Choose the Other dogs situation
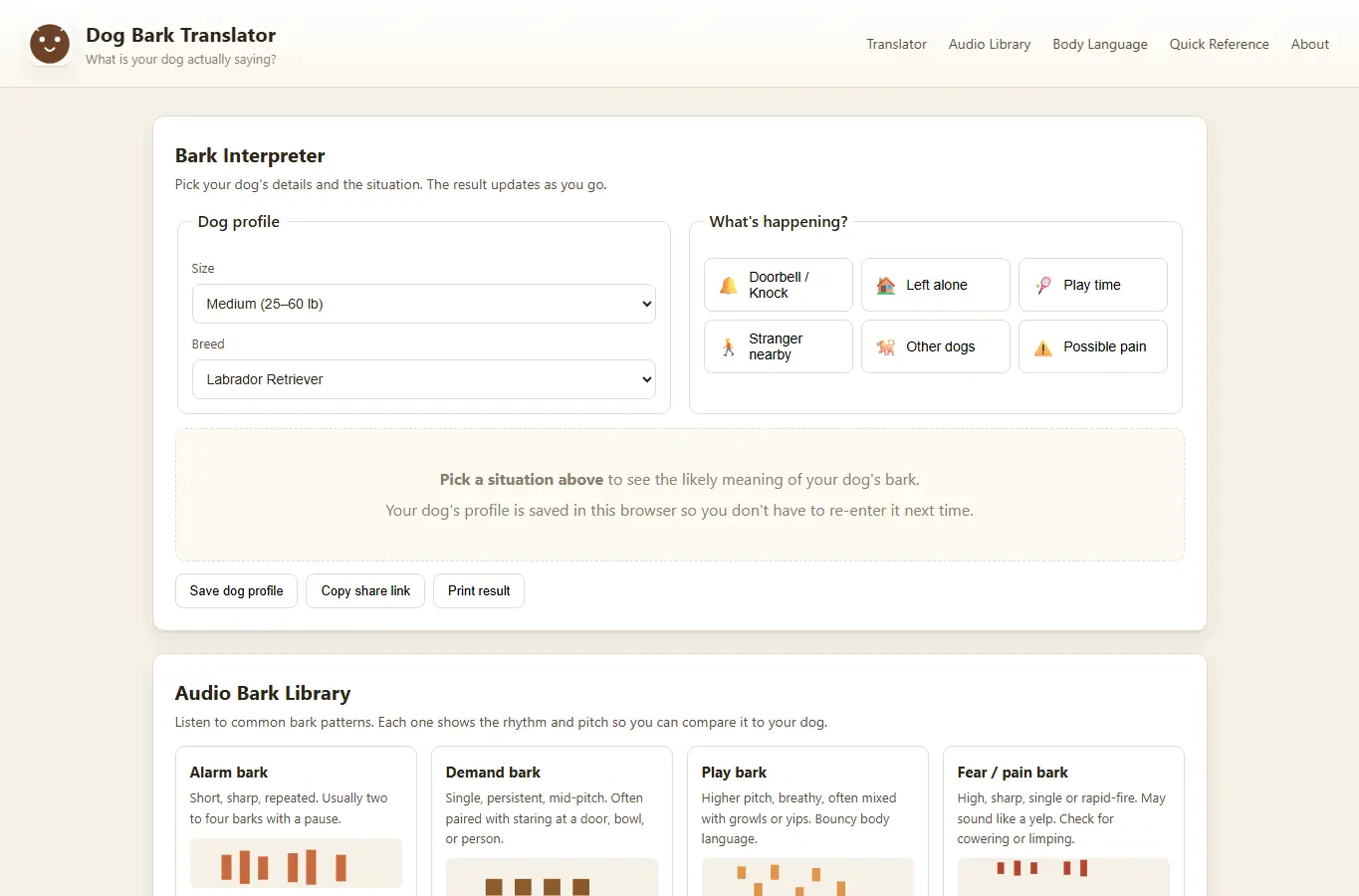1359x896 pixels. 936,346
